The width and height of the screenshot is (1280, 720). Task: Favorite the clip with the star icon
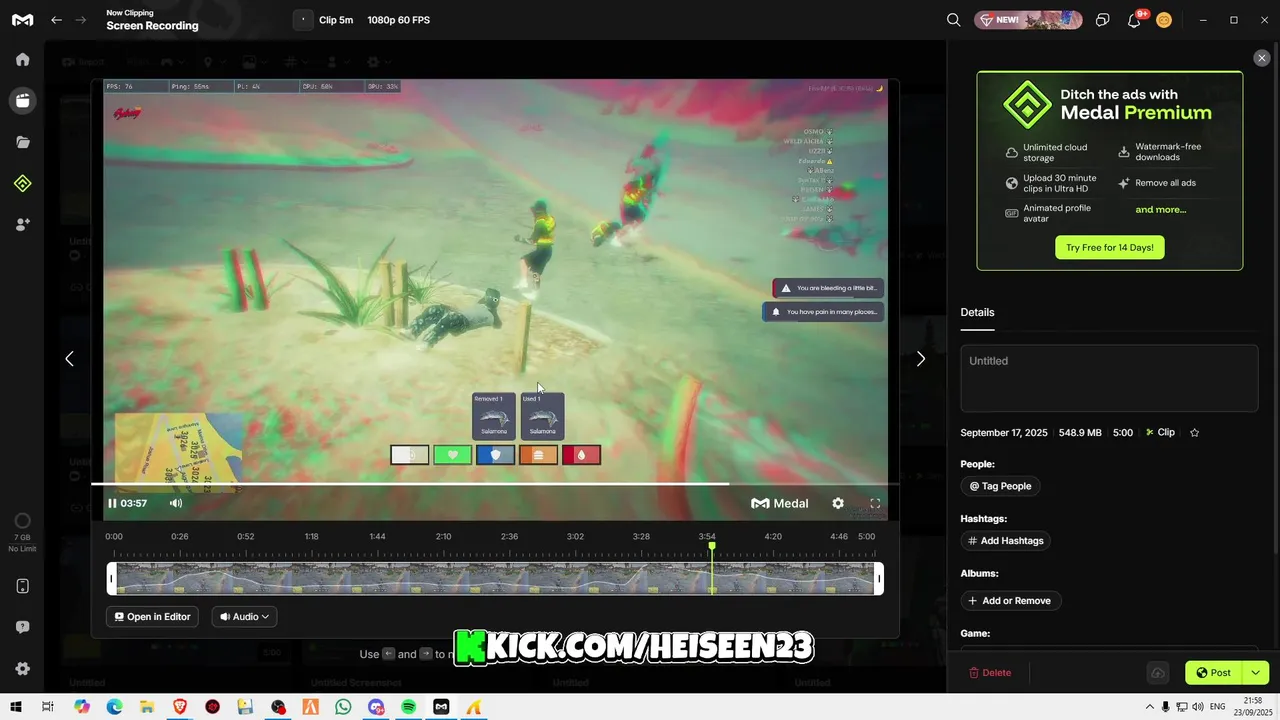coord(1194,433)
